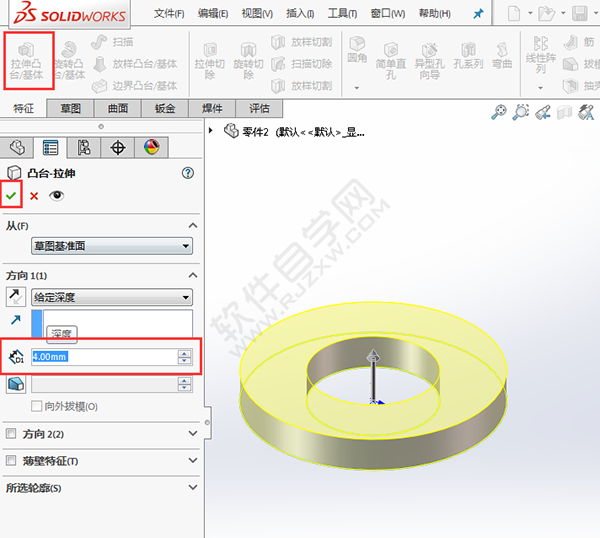The width and height of the screenshot is (600, 538).
Task: Select the Revolved Boss/Base (旋转凸台/基体) tool
Action: [69, 61]
